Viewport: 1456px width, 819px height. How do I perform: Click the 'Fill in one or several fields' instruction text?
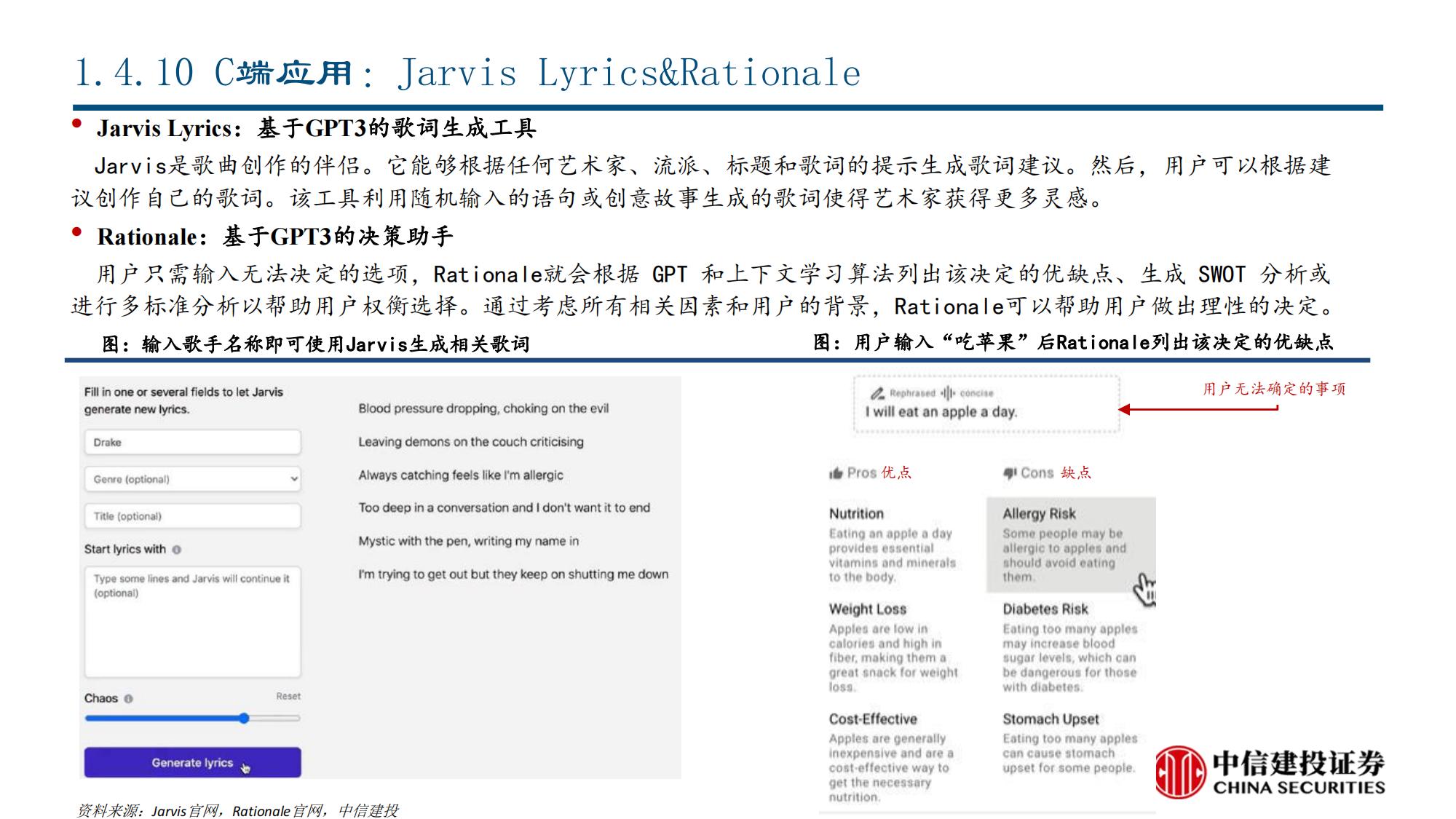(183, 400)
